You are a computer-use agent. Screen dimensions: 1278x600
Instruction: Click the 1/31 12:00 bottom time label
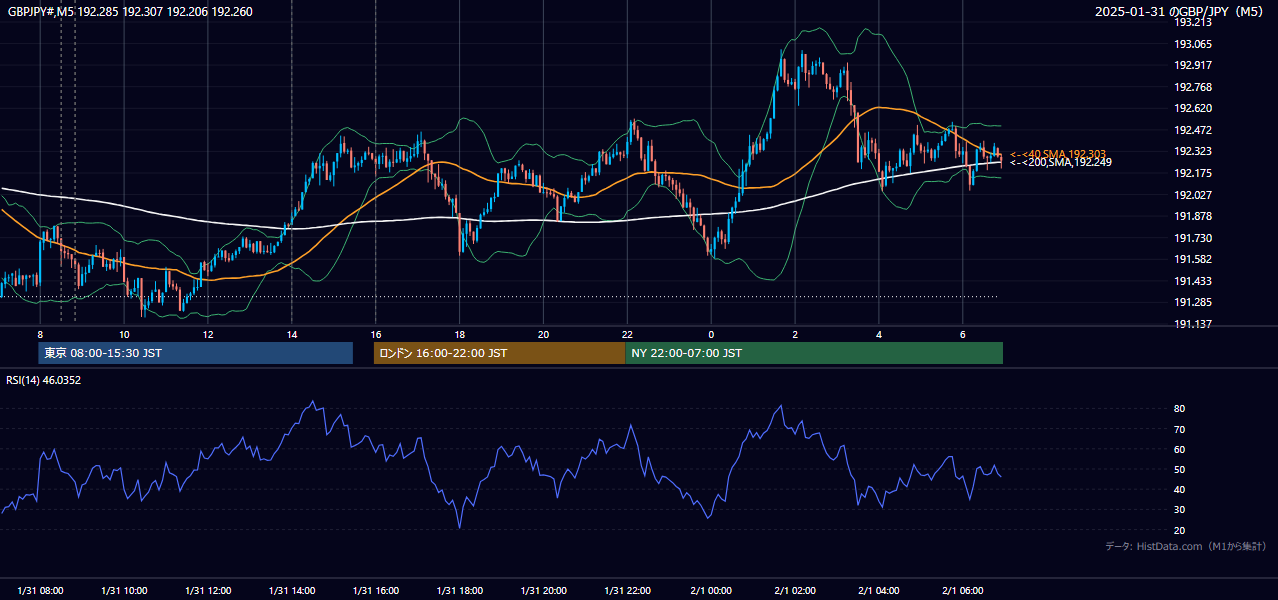click(208, 591)
